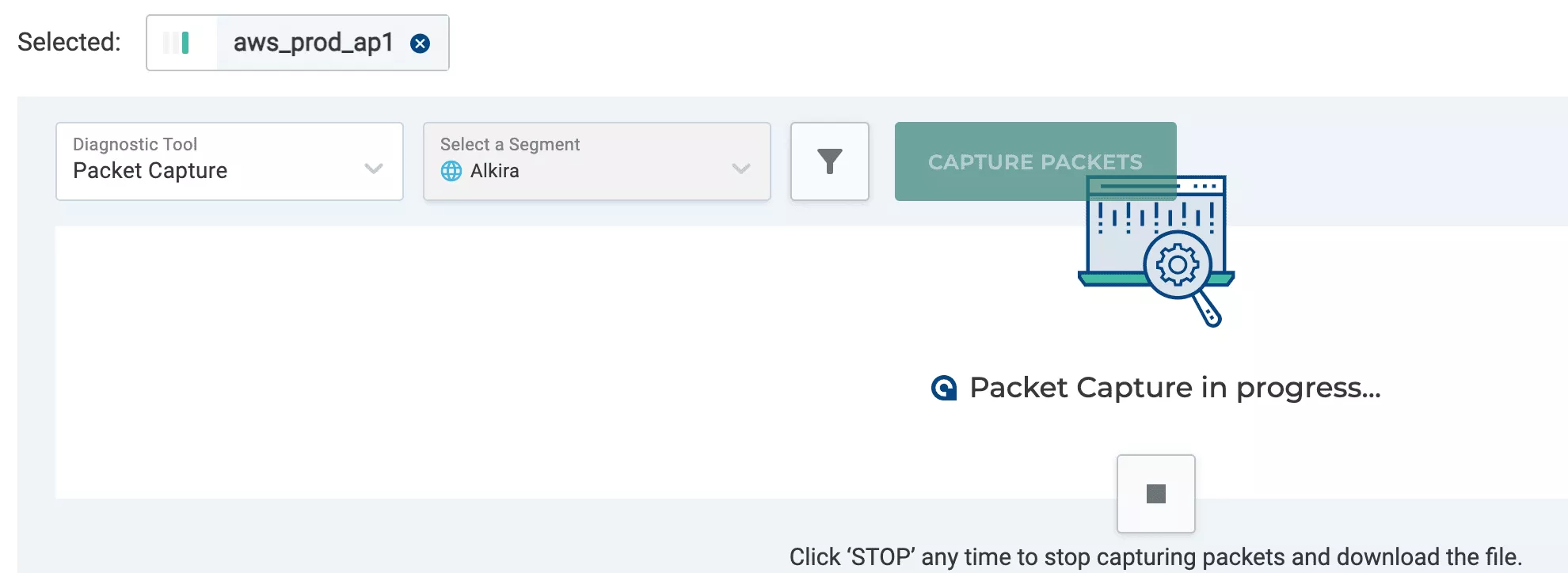Expand the Diagnostic Tool chevron

coord(374,168)
